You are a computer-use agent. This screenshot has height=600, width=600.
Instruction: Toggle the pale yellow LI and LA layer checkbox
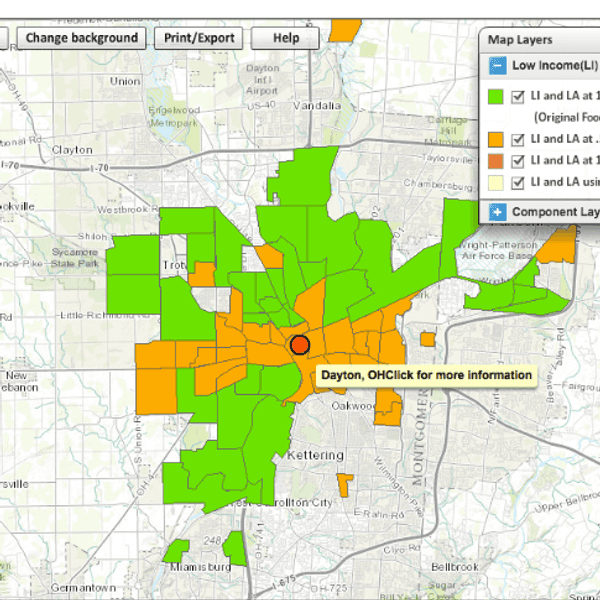[x=518, y=182]
